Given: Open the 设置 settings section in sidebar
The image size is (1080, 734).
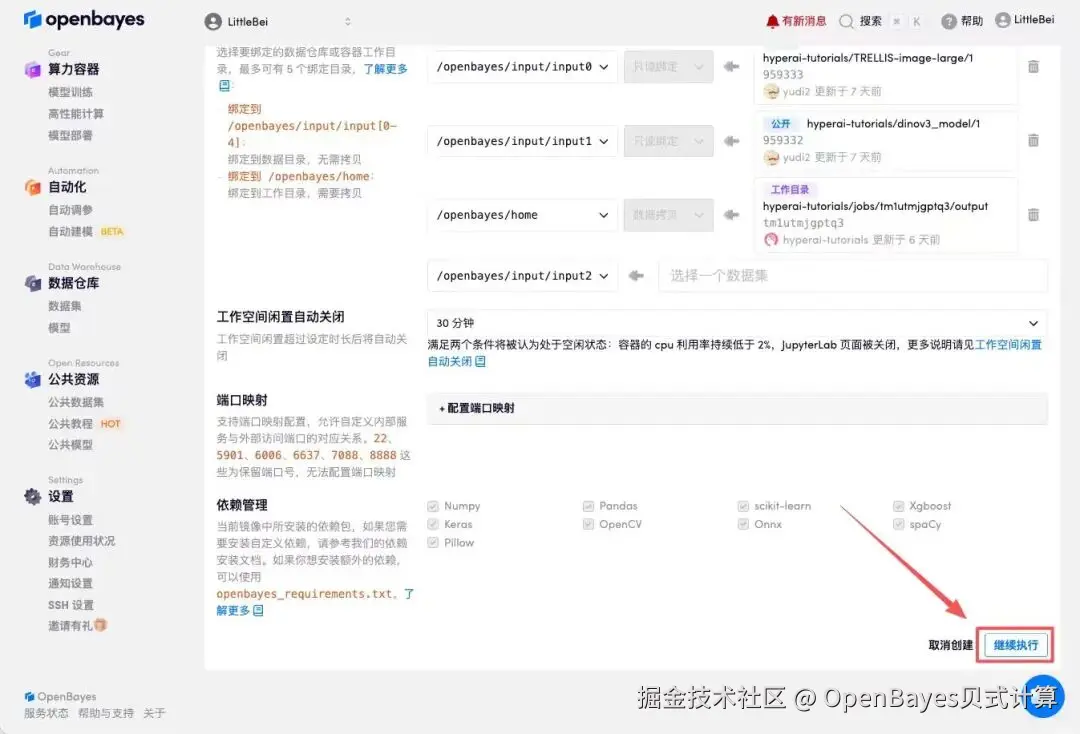Looking at the screenshot, I should point(60,496).
